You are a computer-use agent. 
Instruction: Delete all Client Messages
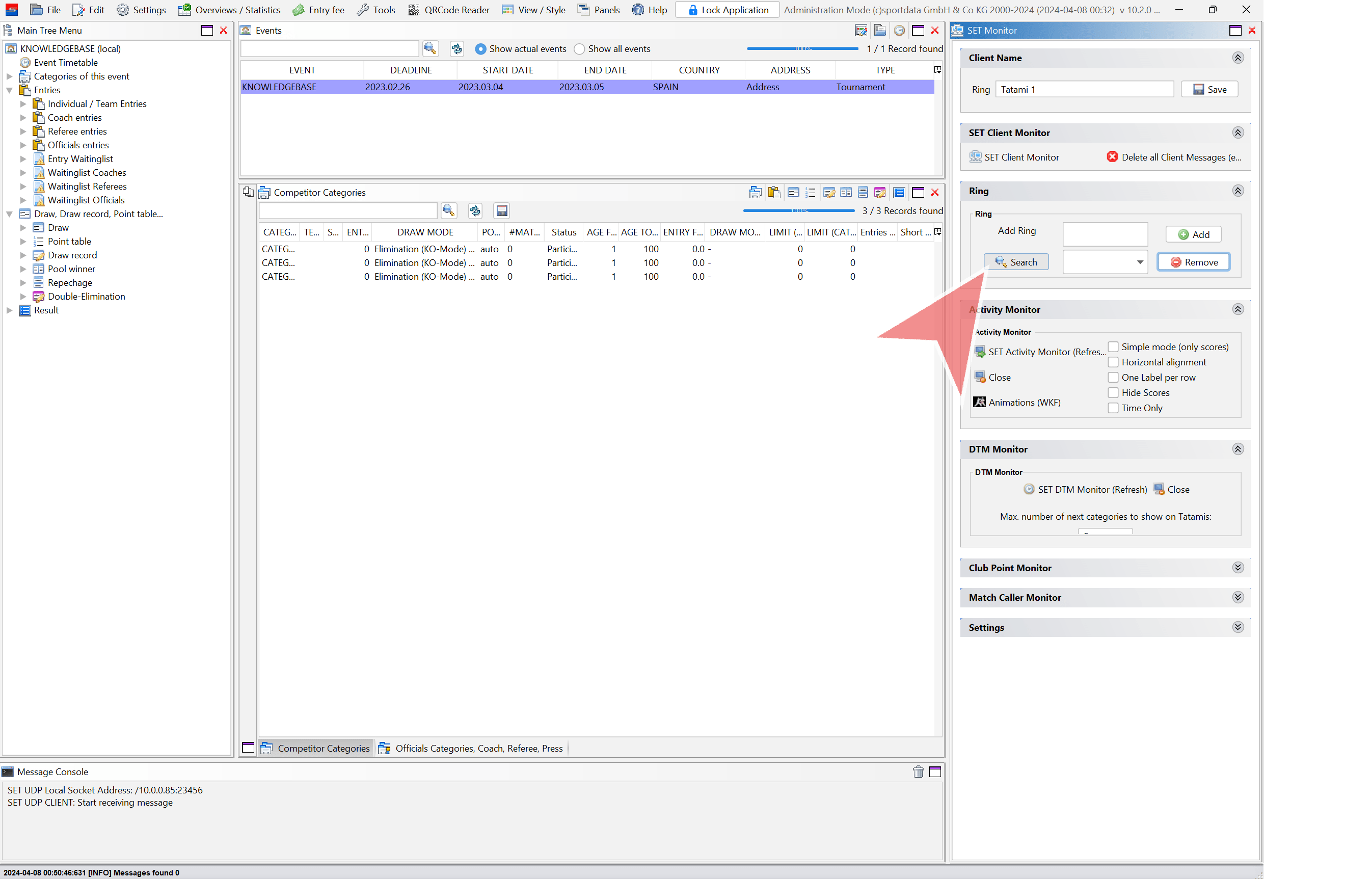pyautogui.click(x=1174, y=157)
